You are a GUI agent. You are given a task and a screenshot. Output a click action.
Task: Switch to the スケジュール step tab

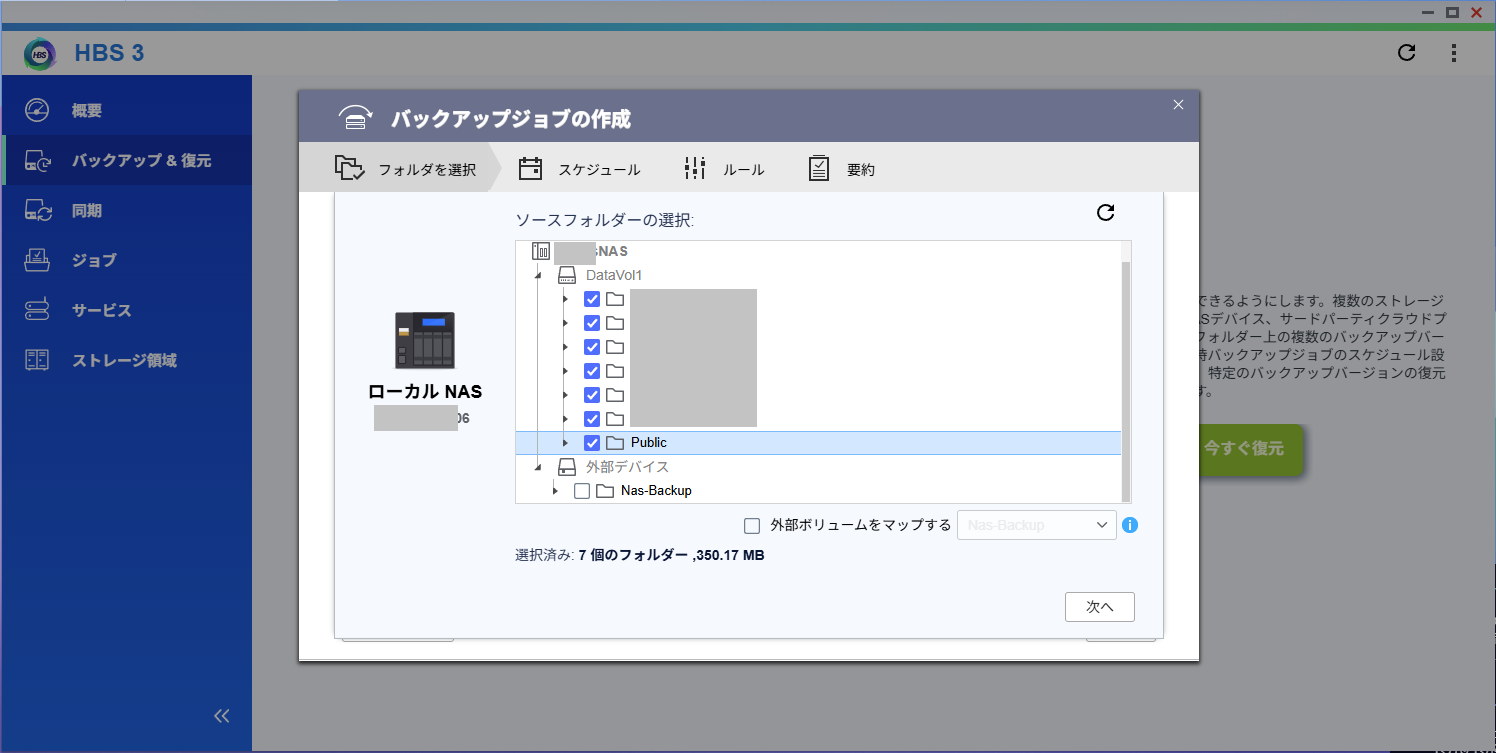[x=580, y=170]
